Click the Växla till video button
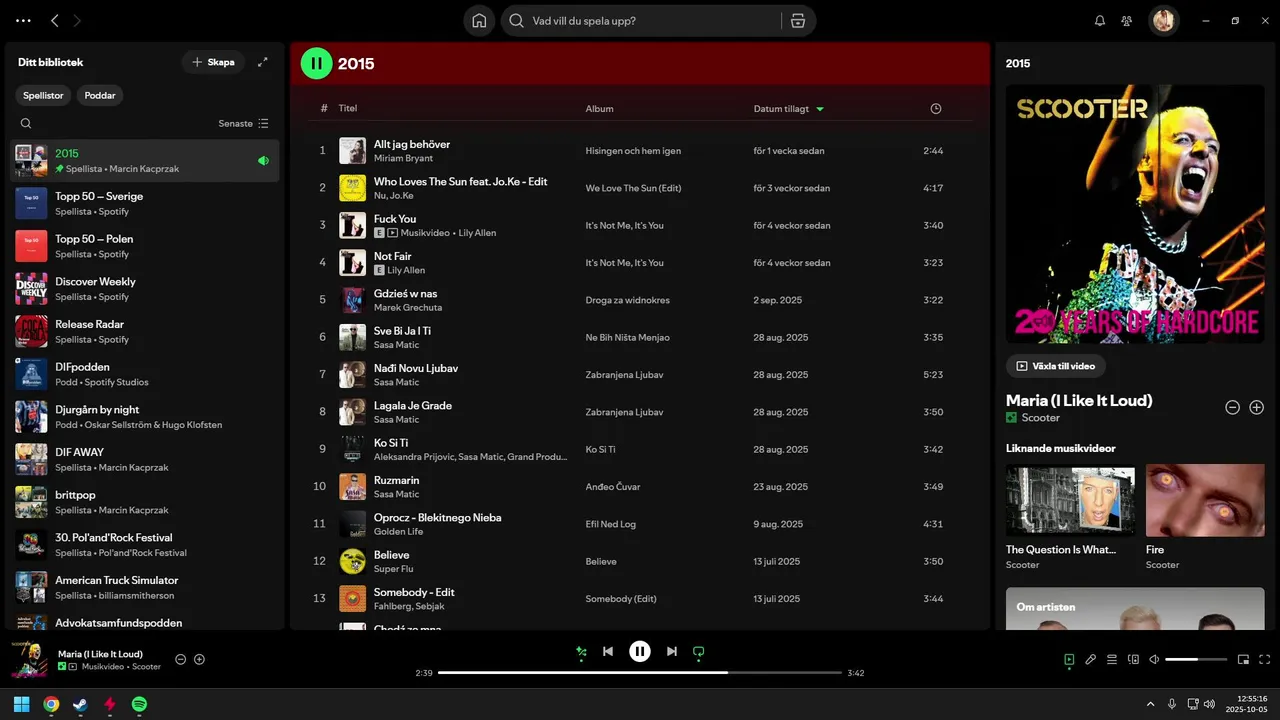Image resolution: width=1280 pixels, height=720 pixels. [x=1056, y=366]
